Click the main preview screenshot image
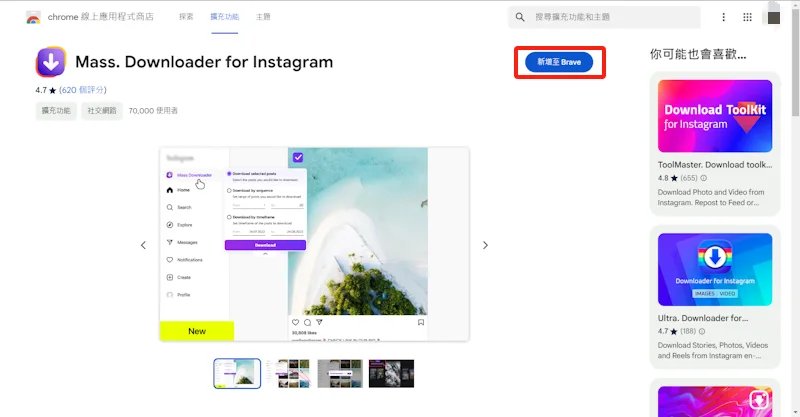 click(x=314, y=244)
